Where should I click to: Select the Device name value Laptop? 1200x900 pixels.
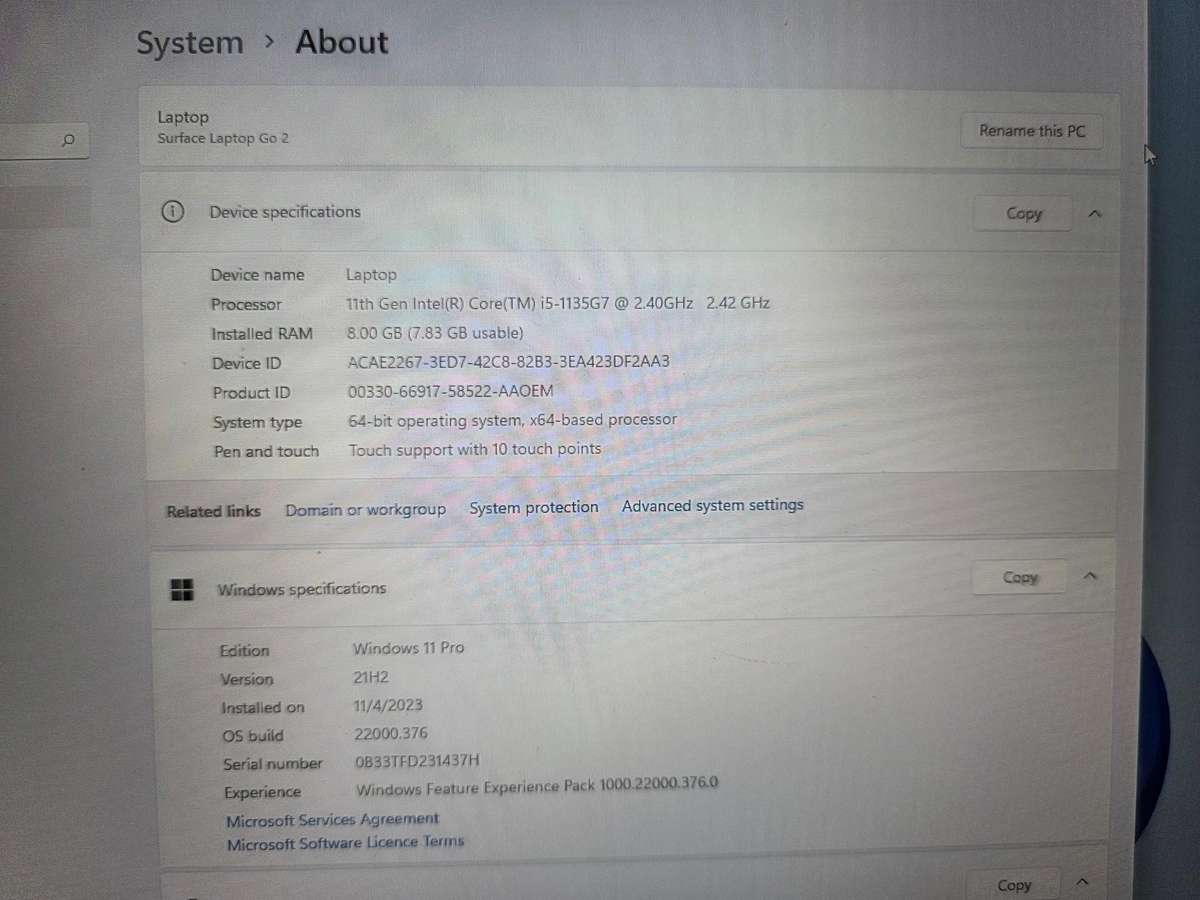tap(371, 274)
